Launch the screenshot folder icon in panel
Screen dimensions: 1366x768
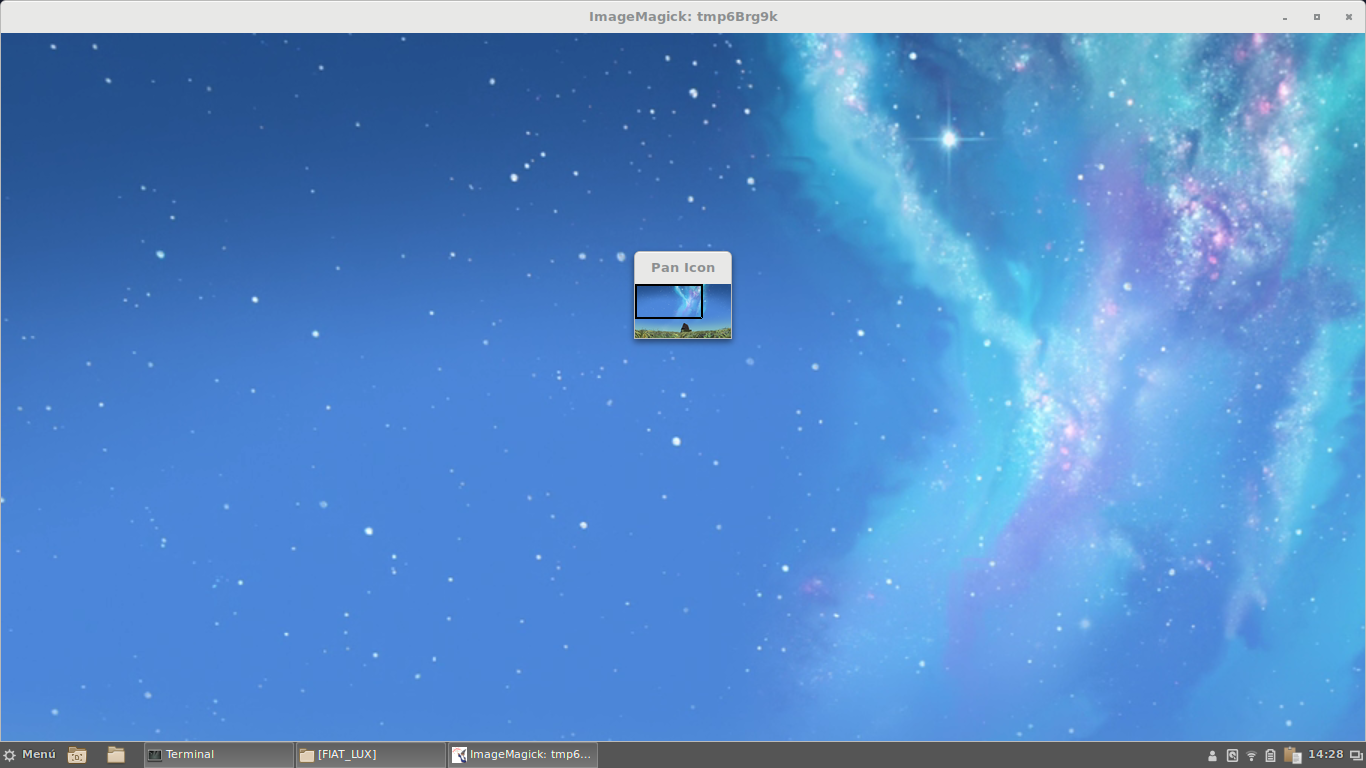click(77, 755)
